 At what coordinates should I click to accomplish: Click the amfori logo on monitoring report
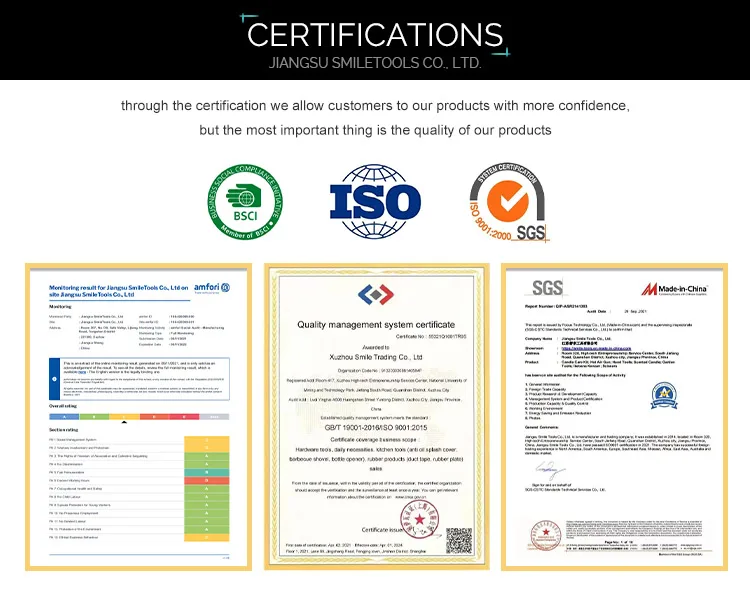pyautogui.click(x=212, y=288)
